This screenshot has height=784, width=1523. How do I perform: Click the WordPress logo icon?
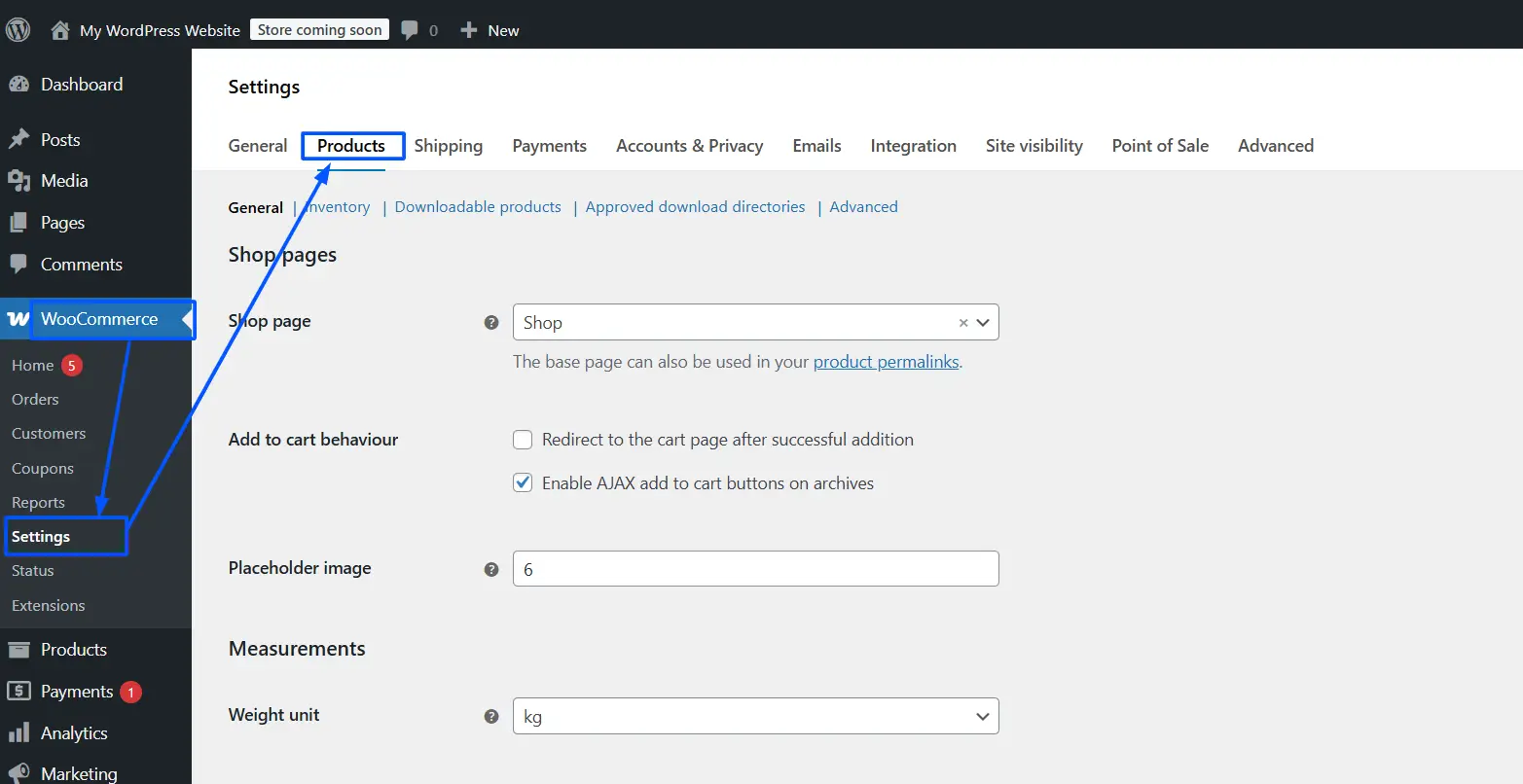pyautogui.click(x=18, y=30)
